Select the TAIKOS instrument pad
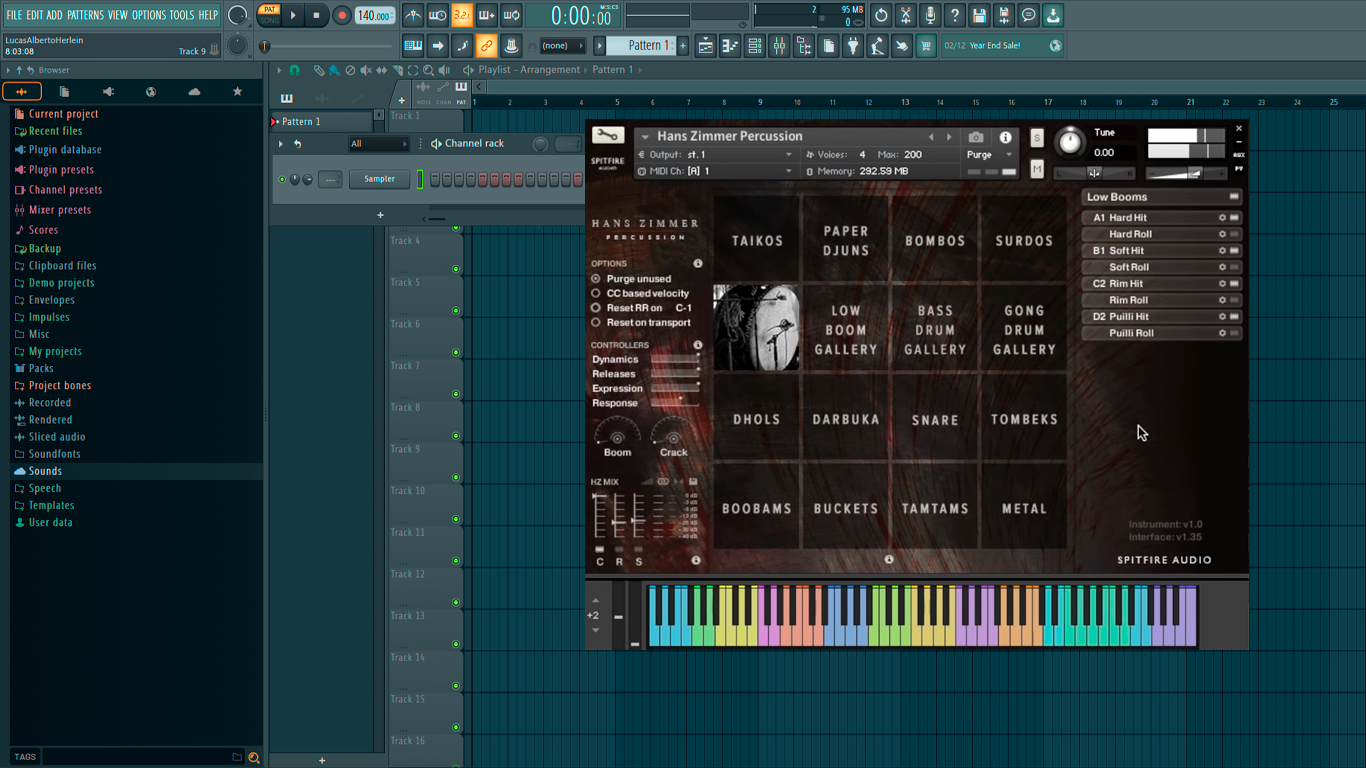The width and height of the screenshot is (1366, 768). click(757, 240)
